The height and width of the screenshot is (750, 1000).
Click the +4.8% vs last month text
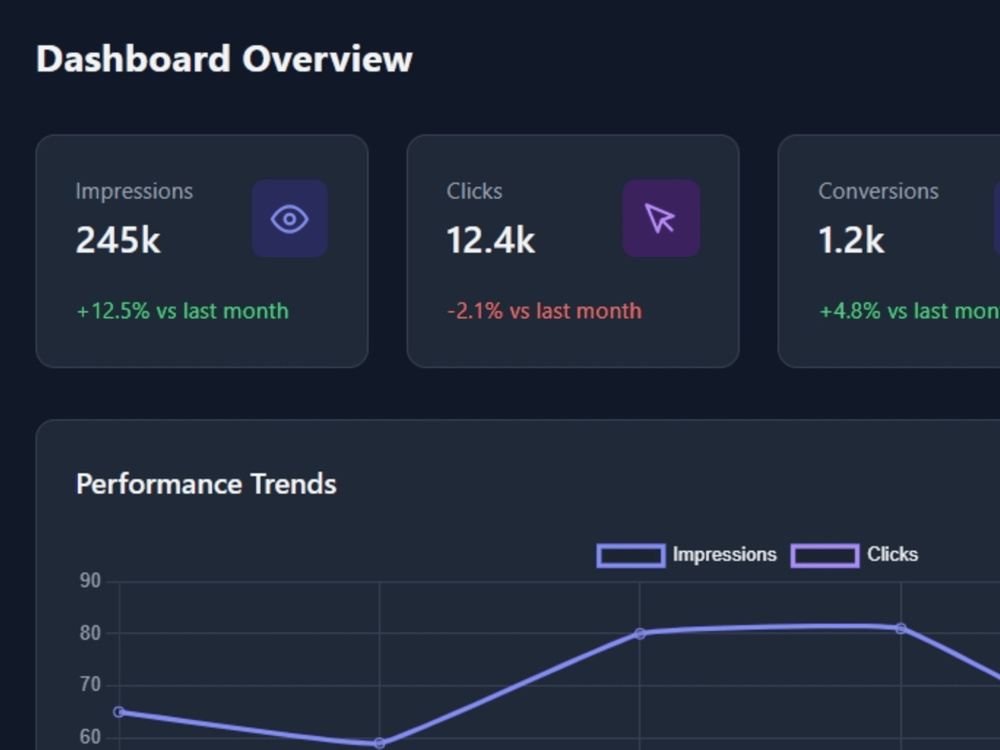909,311
